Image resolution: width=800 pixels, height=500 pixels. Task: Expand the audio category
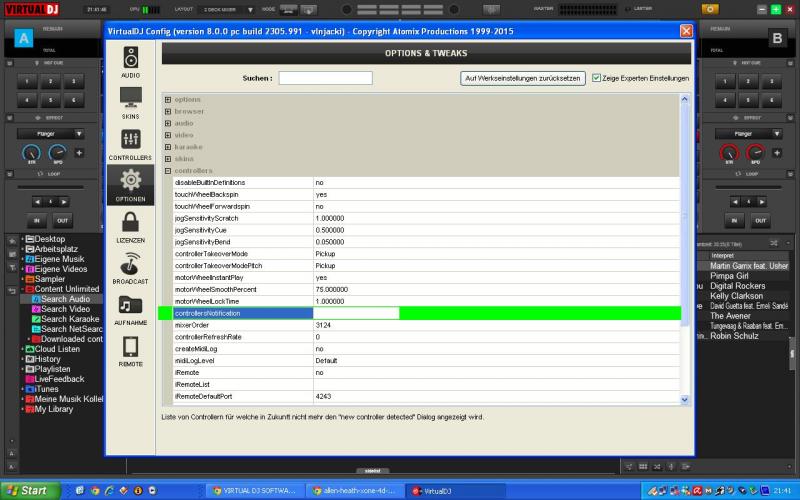(x=168, y=123)
